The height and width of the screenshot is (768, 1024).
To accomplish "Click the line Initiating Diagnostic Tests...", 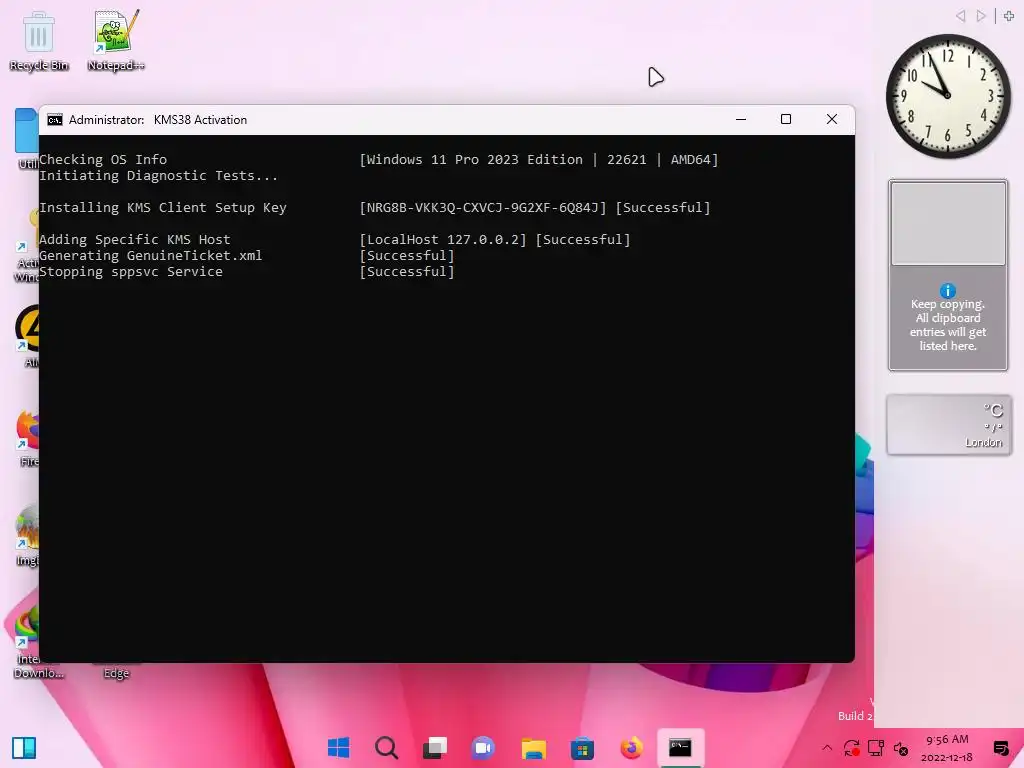I will (x=158, y=176).
